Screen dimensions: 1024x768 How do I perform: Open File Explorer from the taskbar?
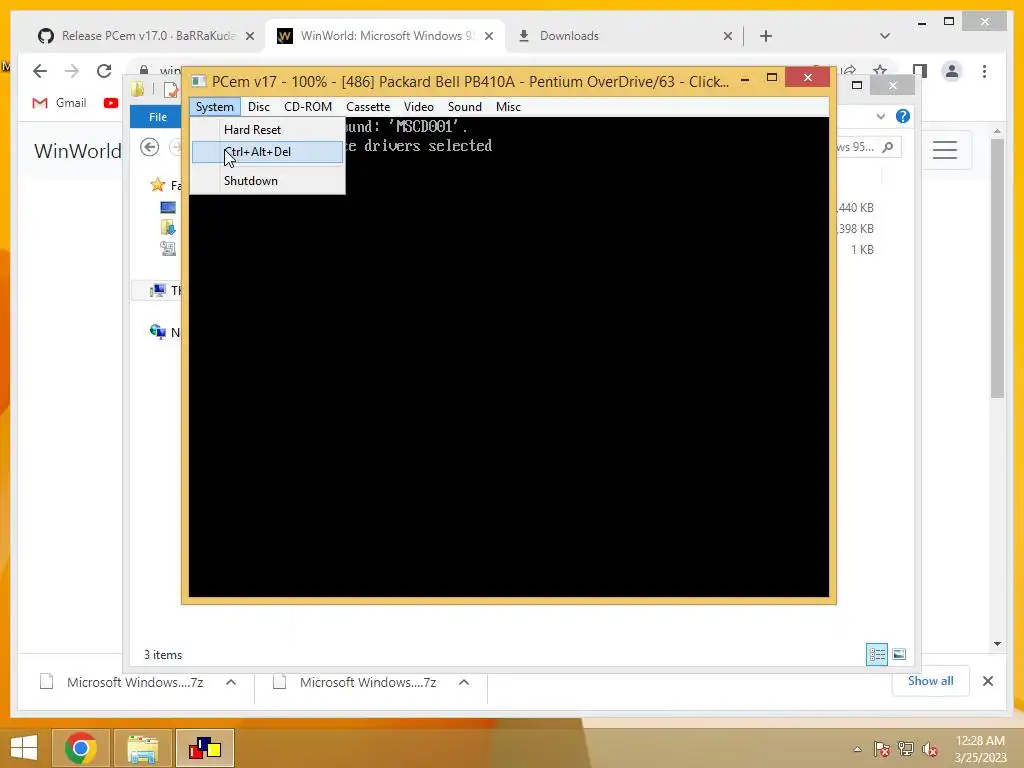click(x=143, y=748)
